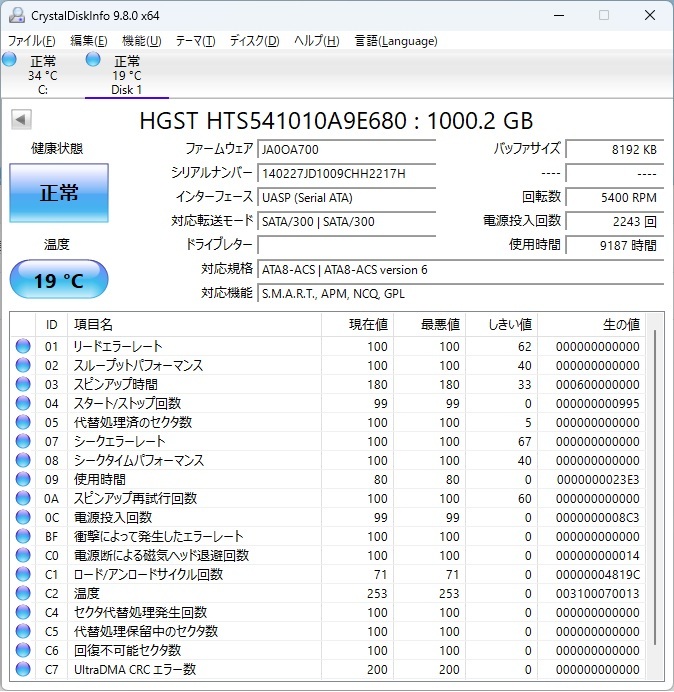Screen dimensions: 674x692
Task: Click status orb in row C1 ロード/アンロードサイクル回数
Action: coord(23,574)
